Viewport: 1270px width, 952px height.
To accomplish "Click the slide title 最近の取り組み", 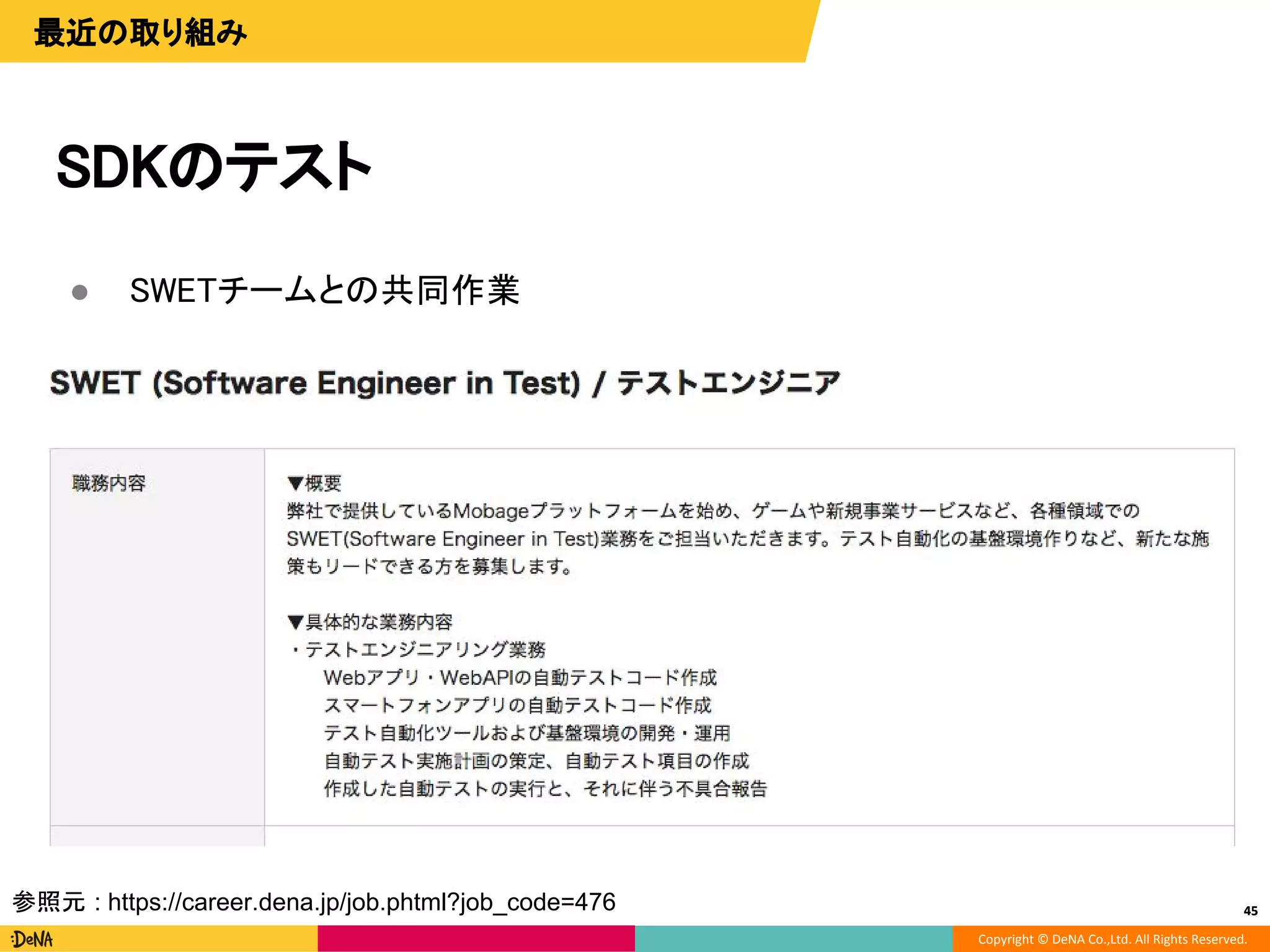I will coord(140,32).
